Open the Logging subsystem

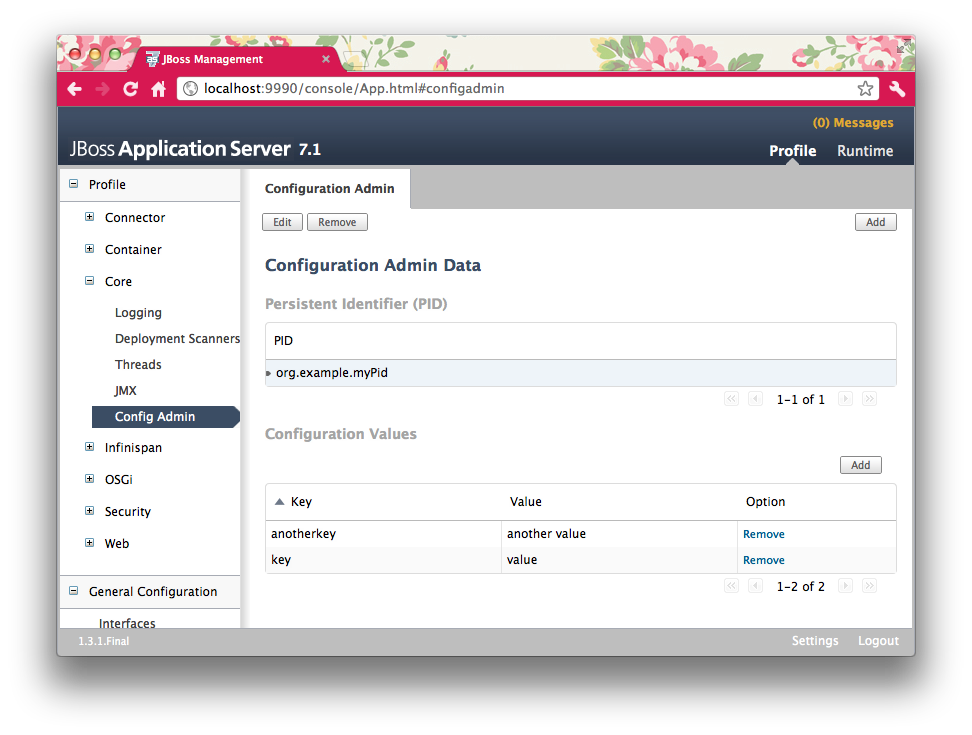coord(138,313)
